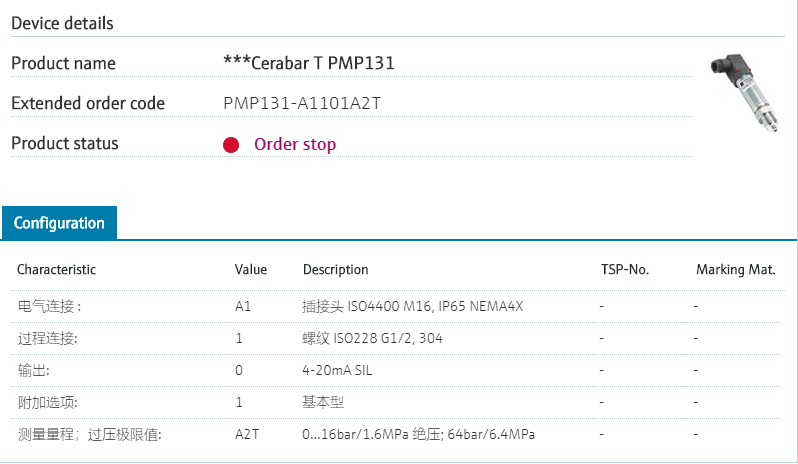Click the TSP-No. column header
The image size is (798, 464).
(x=625, y=270)
